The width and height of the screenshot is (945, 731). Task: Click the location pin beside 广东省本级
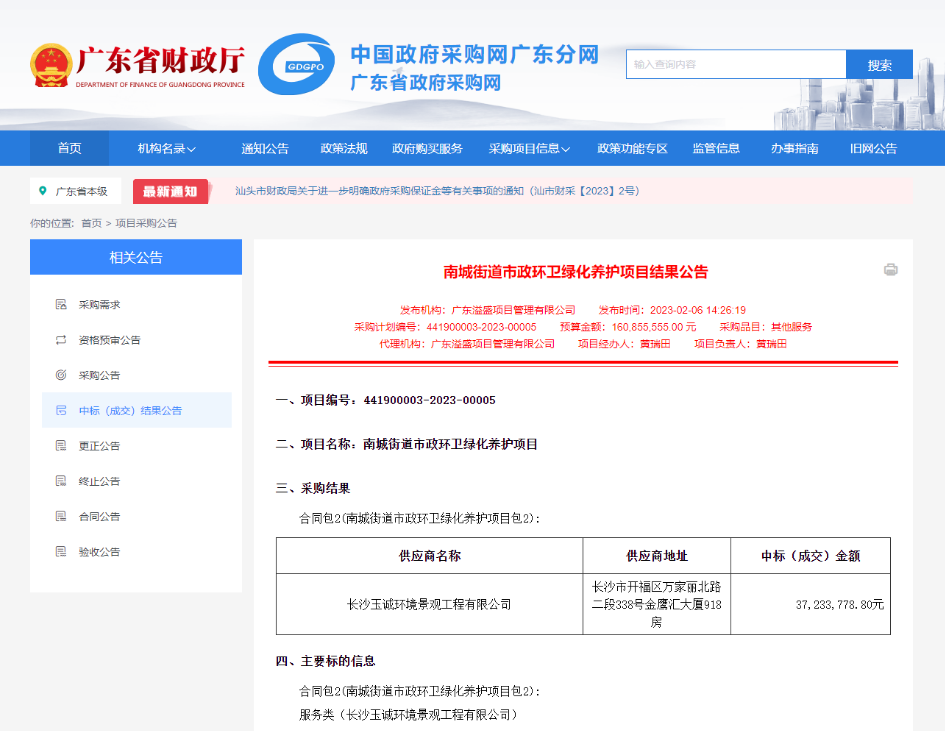pyautogui.click(x=42, y=190)
